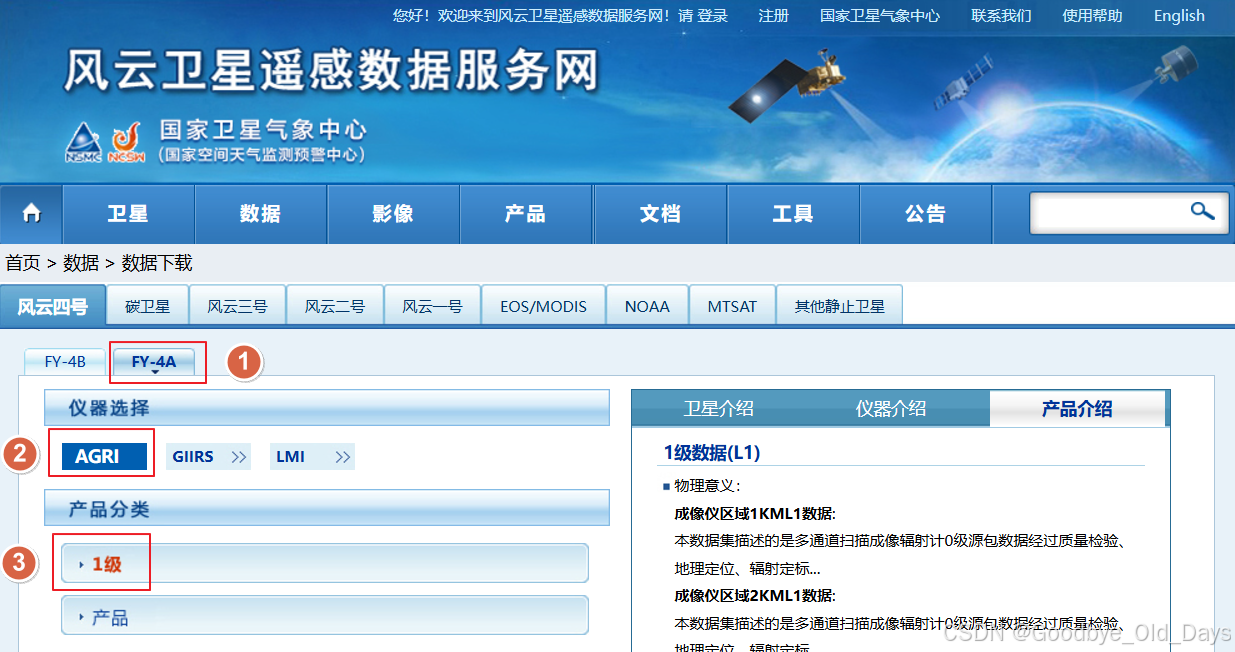Show the 卫星介绍 panel tab
Viewport: 1235px width, 652px height.
point(718,408)
